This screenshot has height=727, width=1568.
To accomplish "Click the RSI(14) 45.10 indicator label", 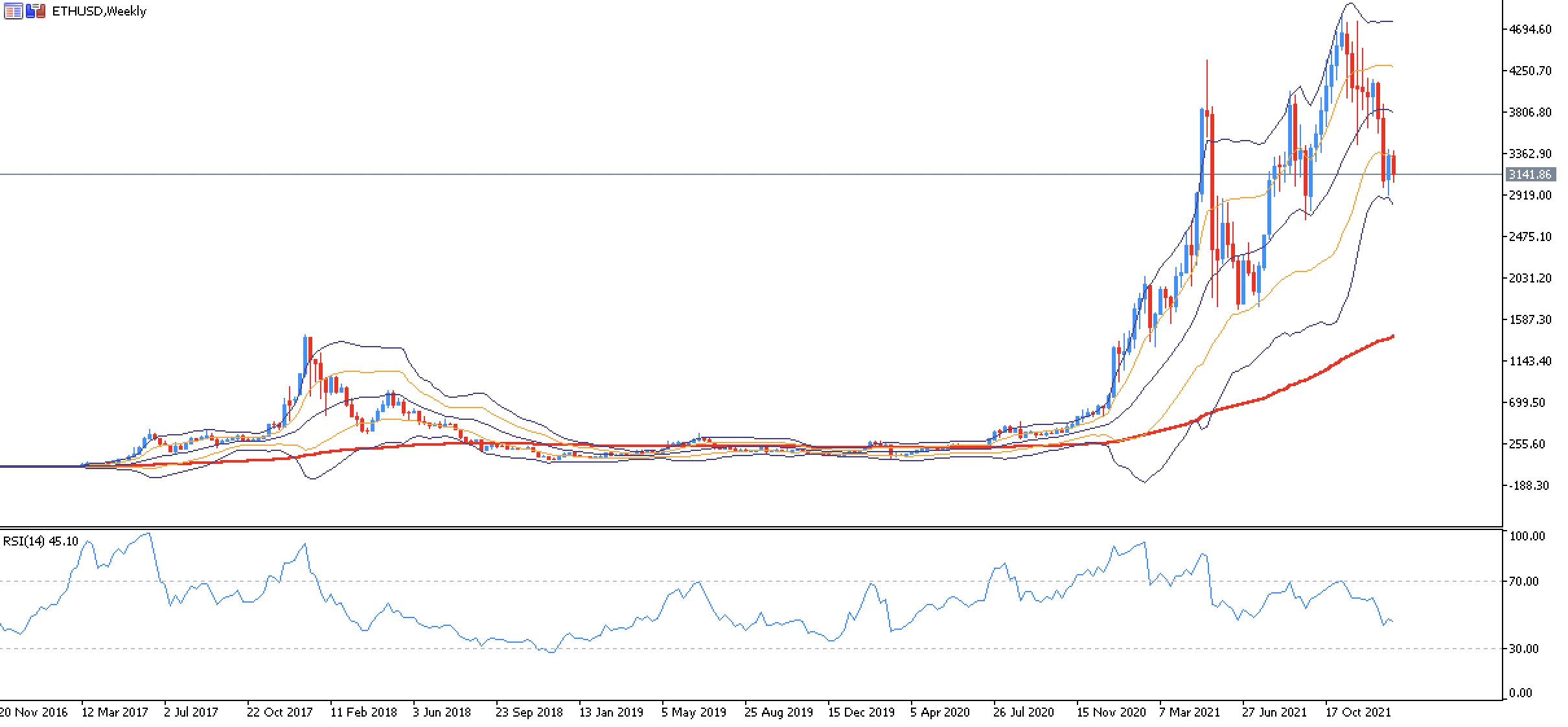I will click(40, 541).
